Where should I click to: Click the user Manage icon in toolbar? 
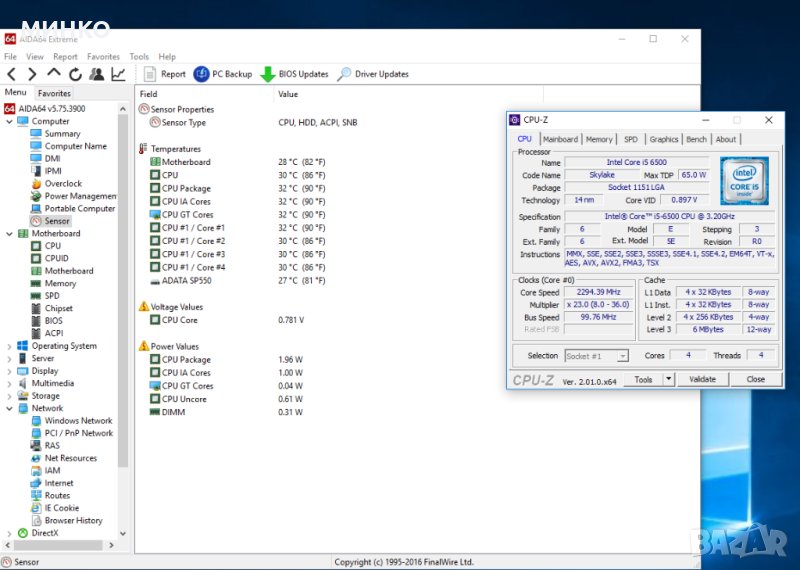click(96, 74)
